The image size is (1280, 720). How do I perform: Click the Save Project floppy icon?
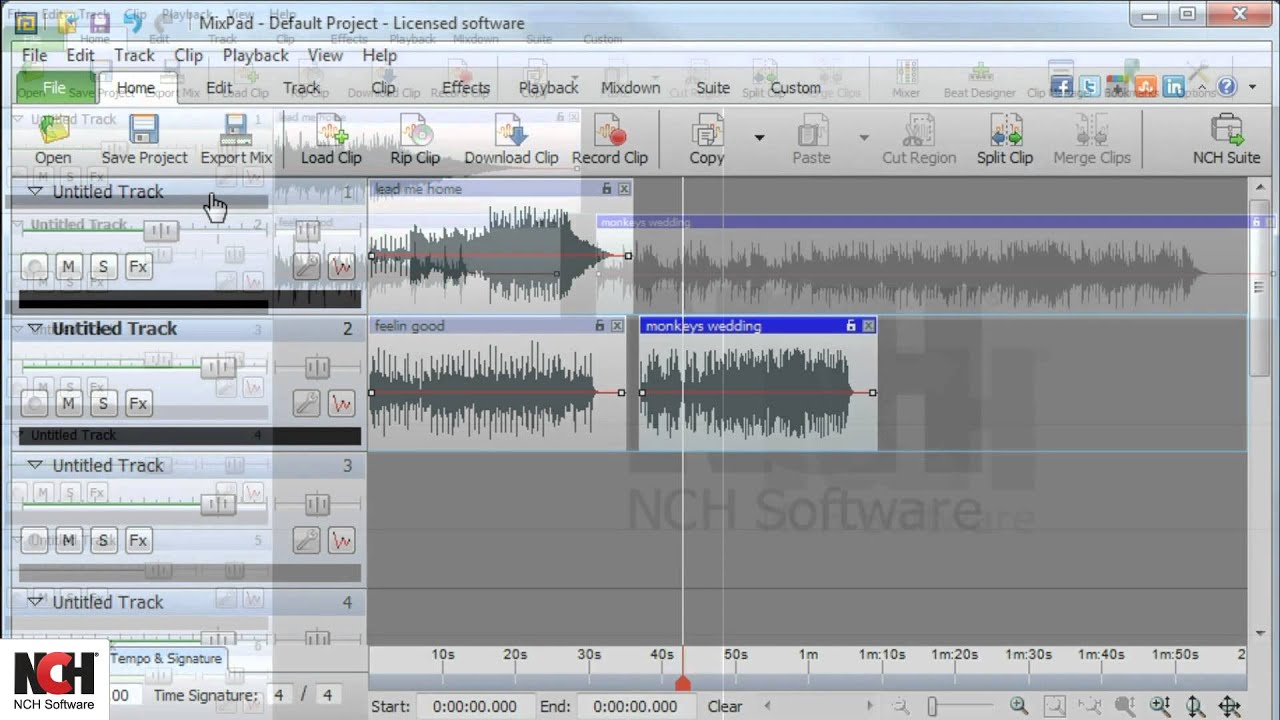(x=144, y=130)
